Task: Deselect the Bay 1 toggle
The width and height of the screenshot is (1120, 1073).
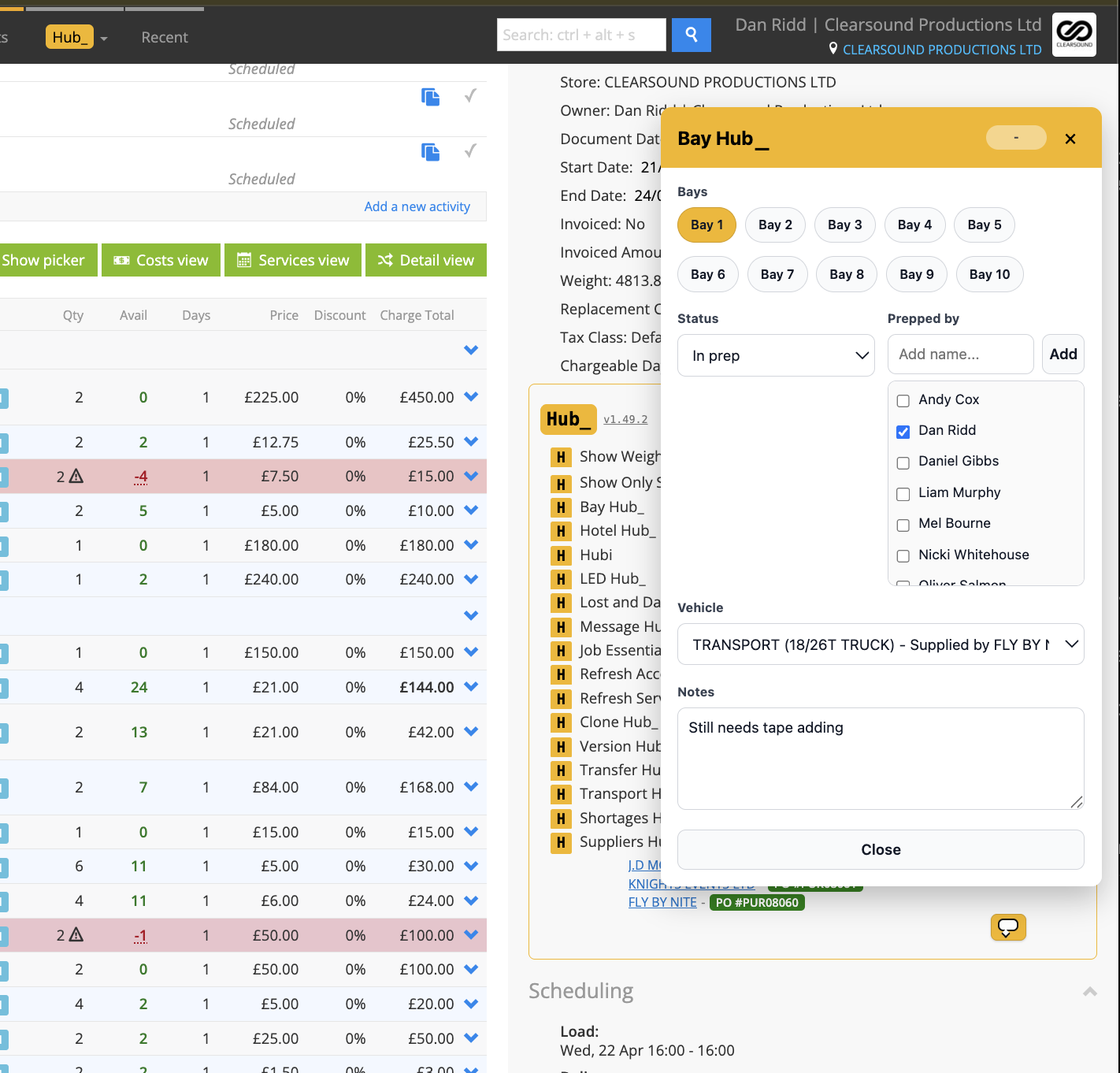Action: (706, 225)
